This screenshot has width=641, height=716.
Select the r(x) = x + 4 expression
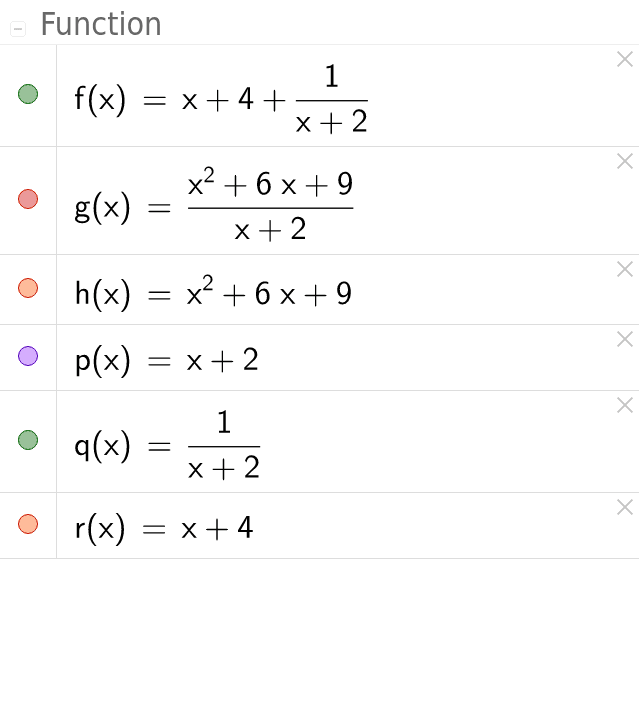click(x=163, y=528)
